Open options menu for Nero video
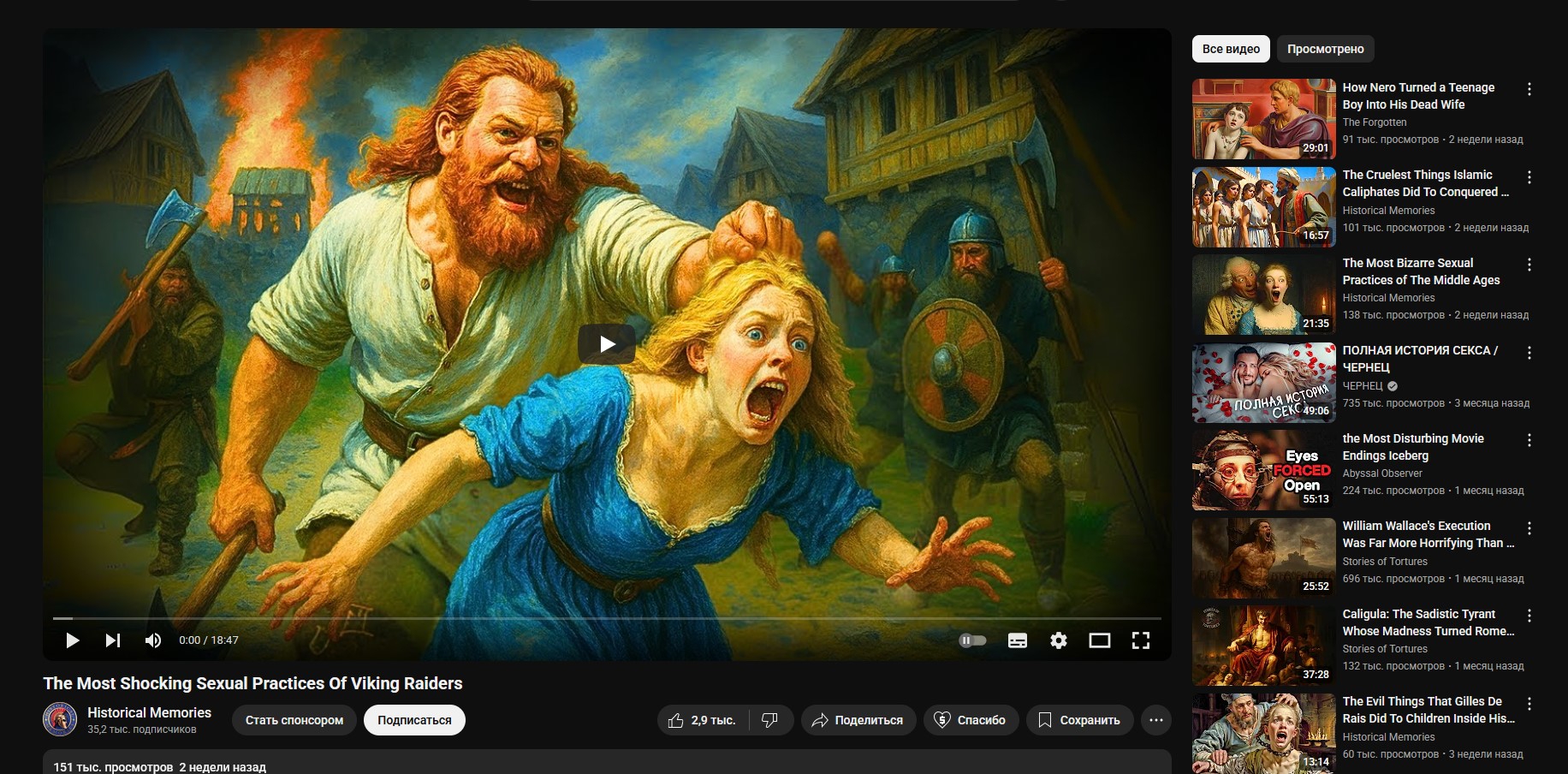 pos(1529,89)
